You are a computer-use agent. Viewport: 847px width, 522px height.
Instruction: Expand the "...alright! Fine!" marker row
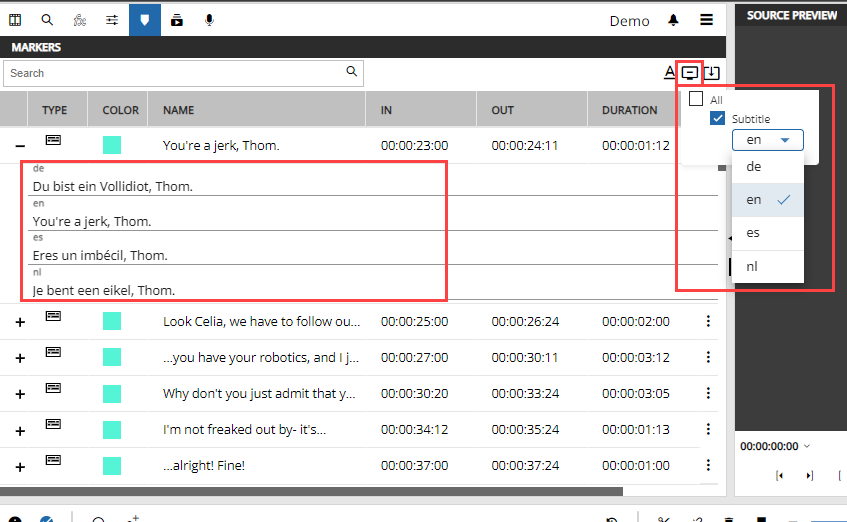coord(19,466)
